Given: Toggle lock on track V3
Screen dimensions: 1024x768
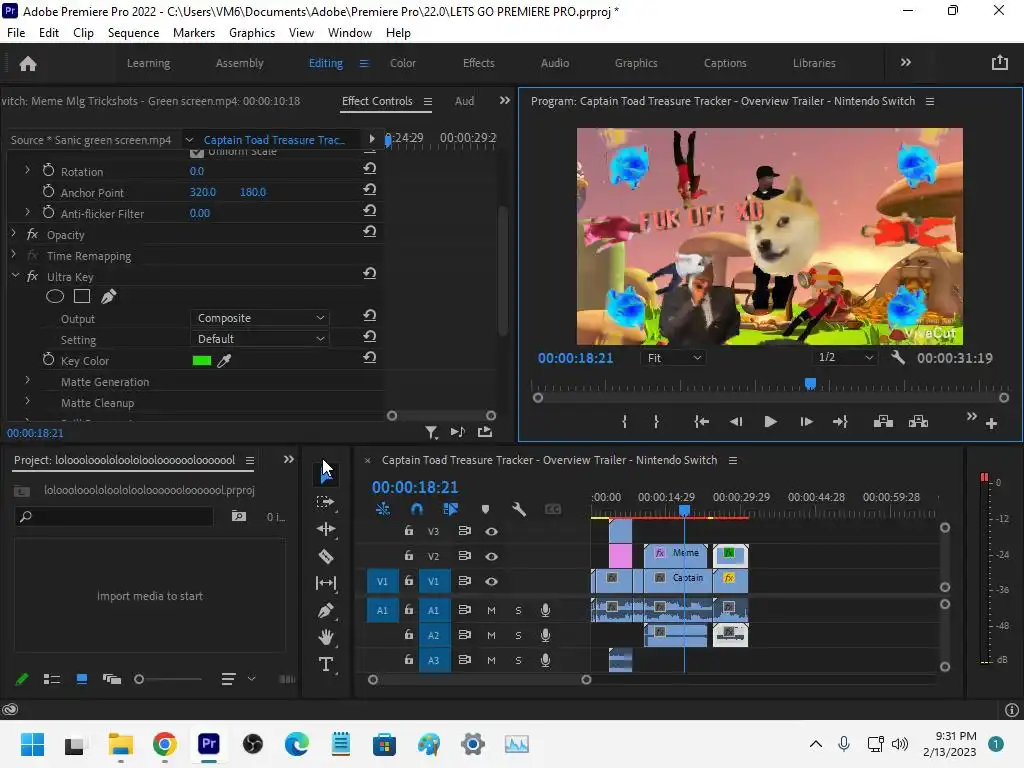Looking at the screenshot, I should point(408,531).
